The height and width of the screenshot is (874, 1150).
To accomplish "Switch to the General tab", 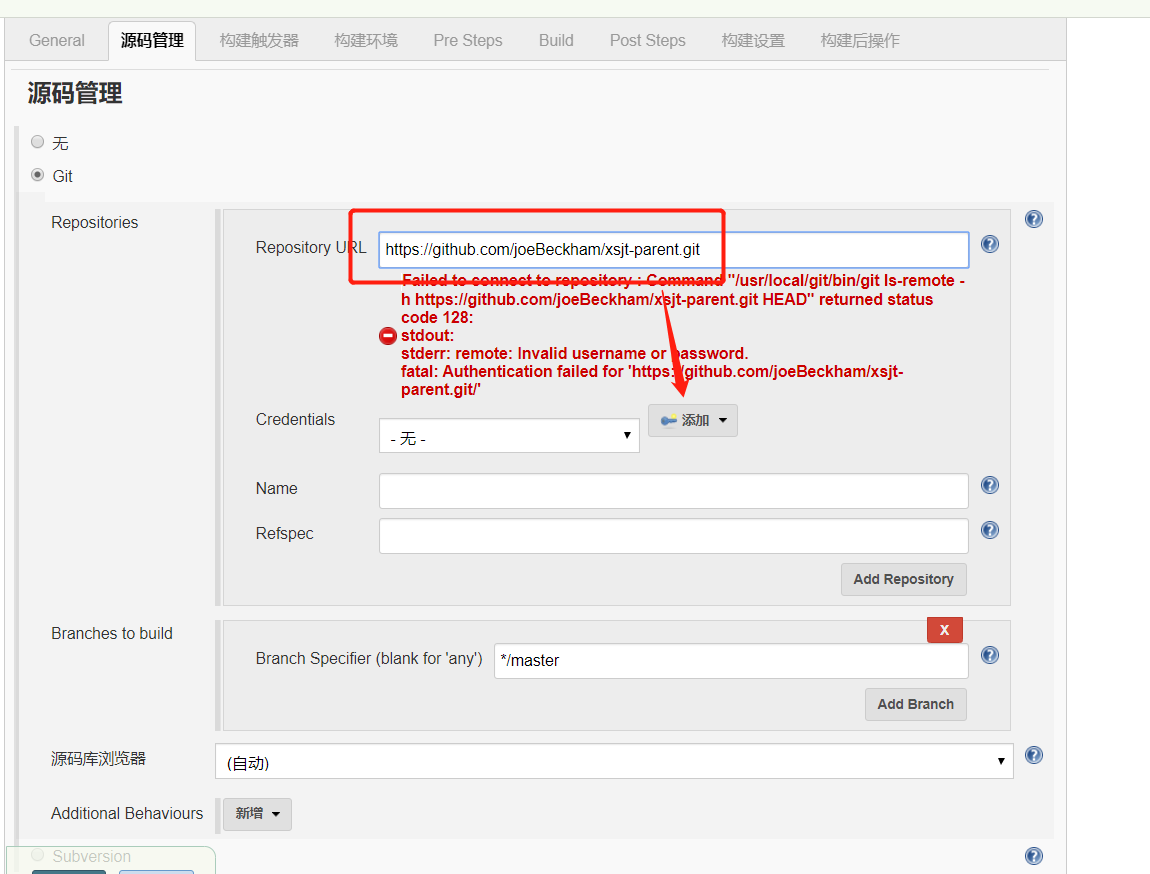I will 56,40.
